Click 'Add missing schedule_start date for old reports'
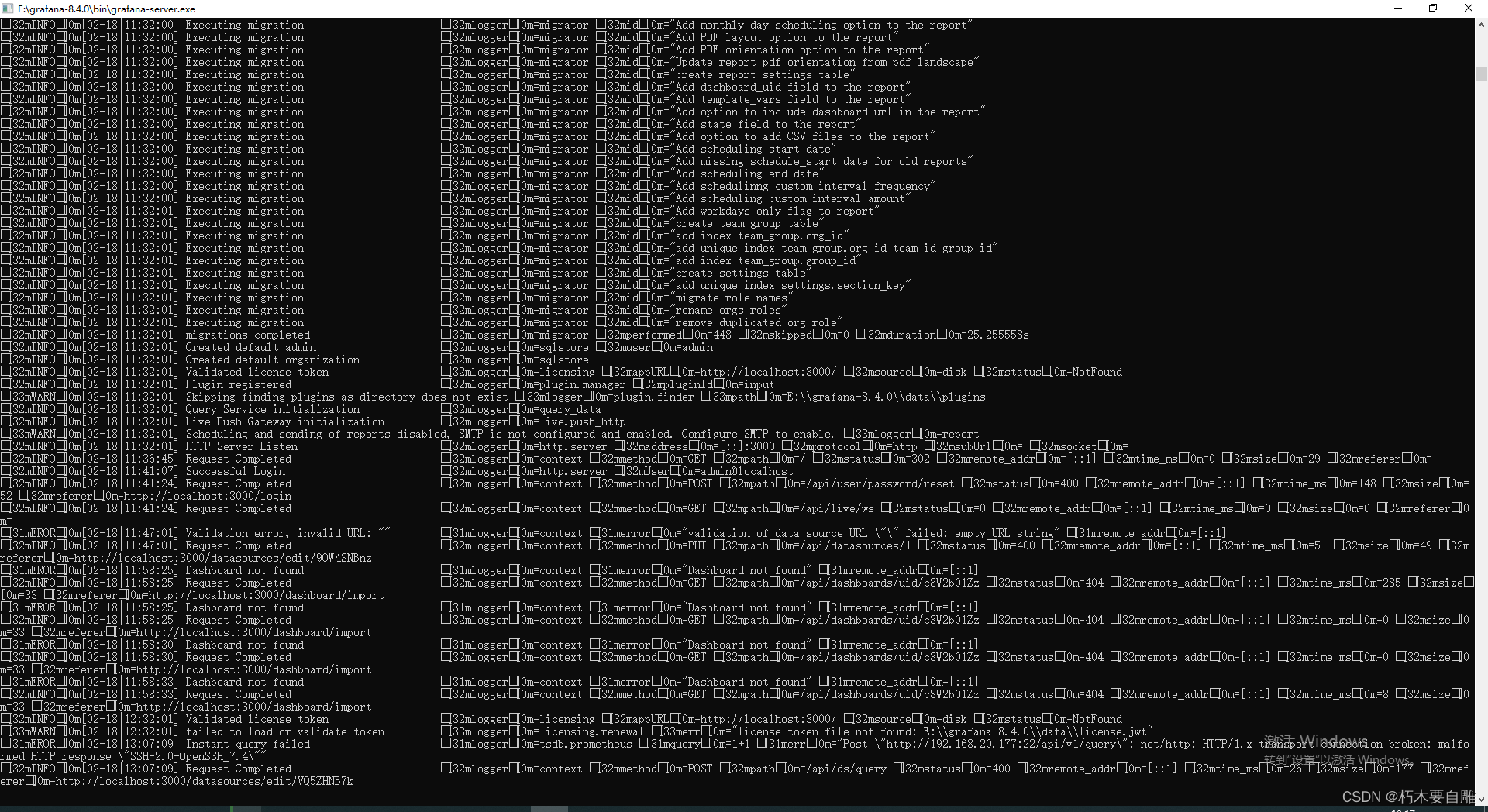 click(x=821, y=161)
